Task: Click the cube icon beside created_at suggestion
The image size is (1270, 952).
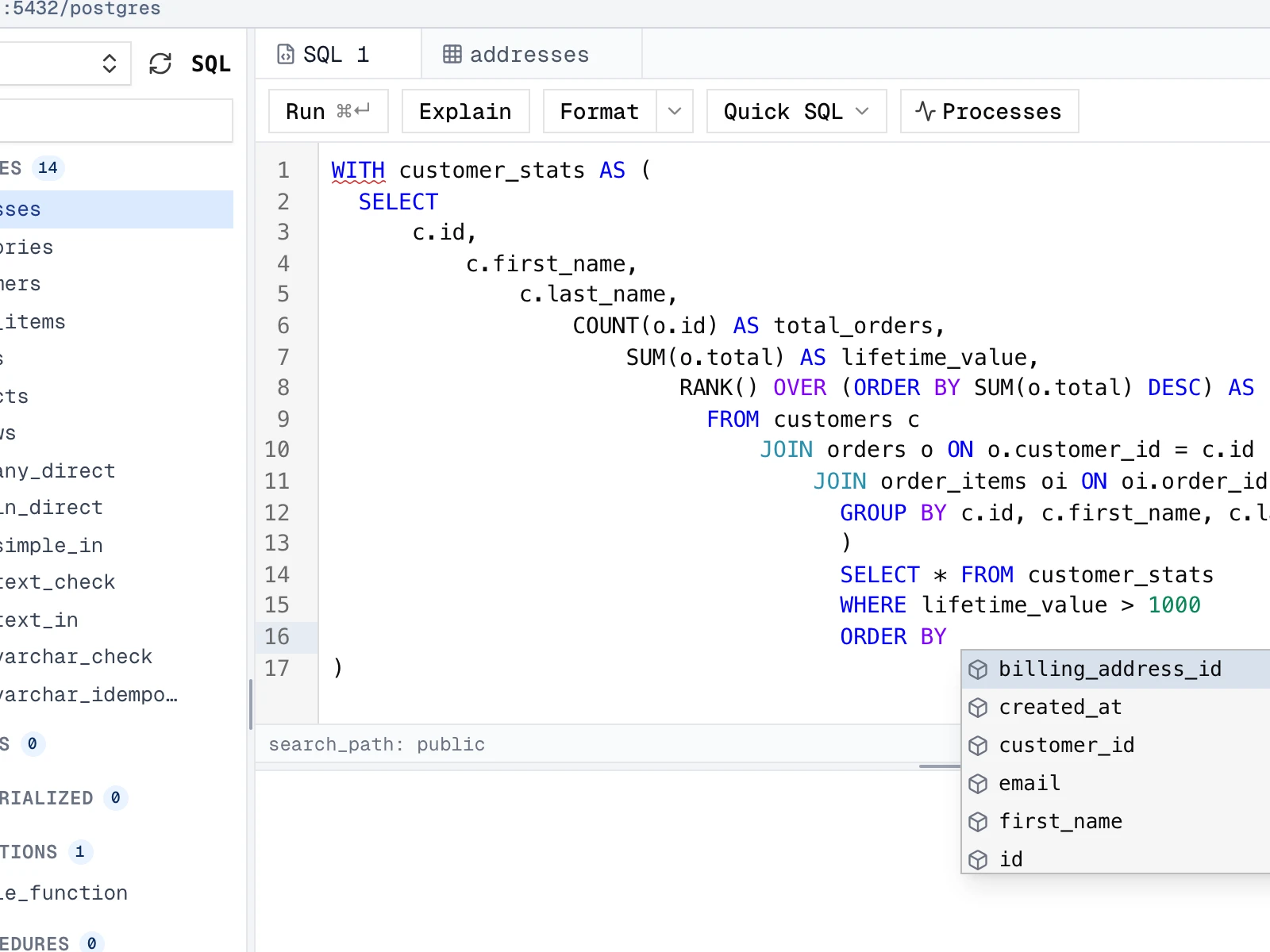Action: click(978, 707)
